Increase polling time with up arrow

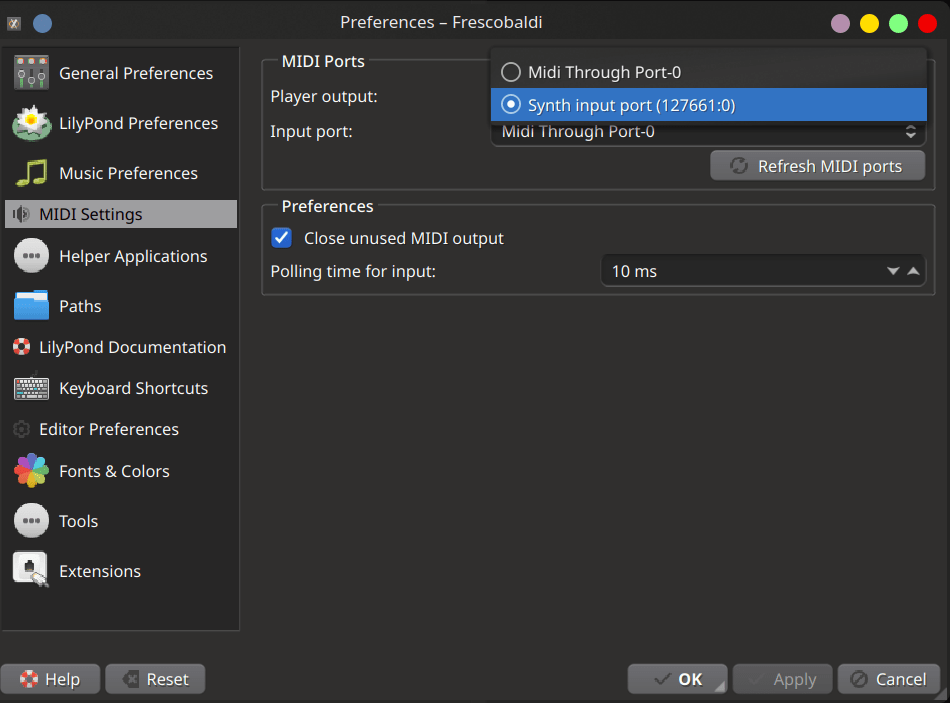(x=913, y=271)
